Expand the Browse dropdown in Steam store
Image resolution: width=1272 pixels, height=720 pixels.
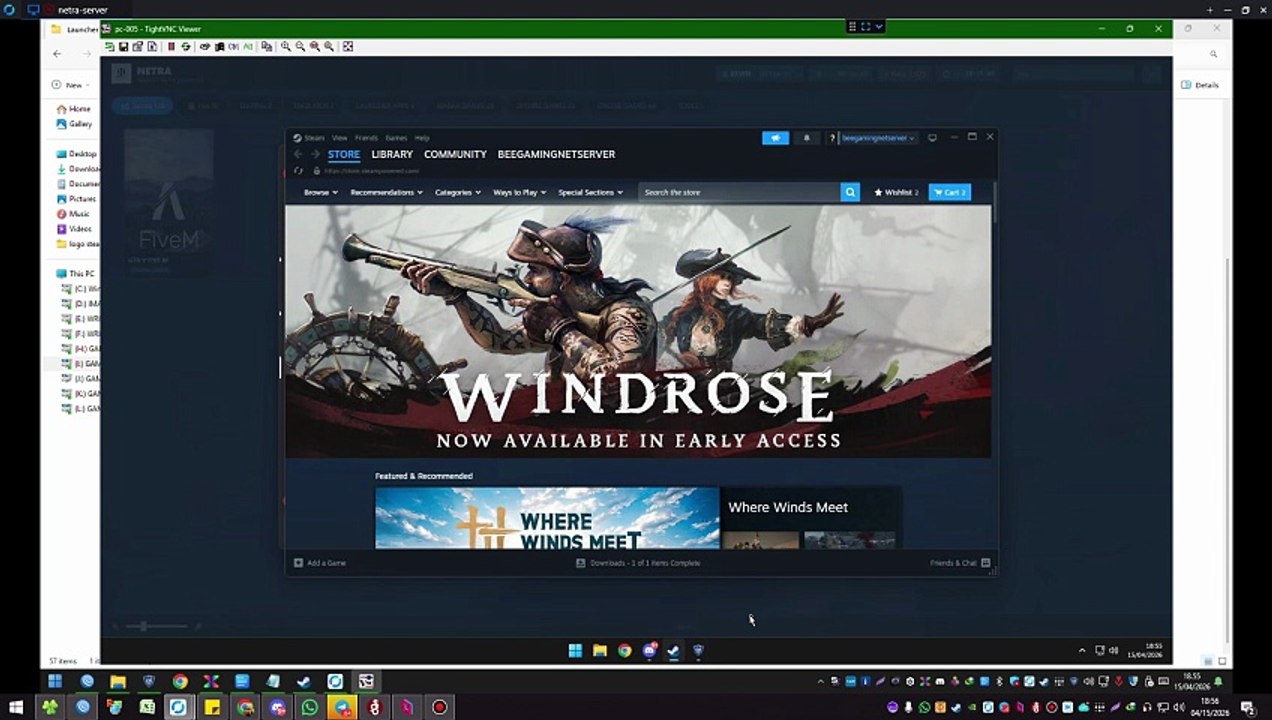click(320, 192)
